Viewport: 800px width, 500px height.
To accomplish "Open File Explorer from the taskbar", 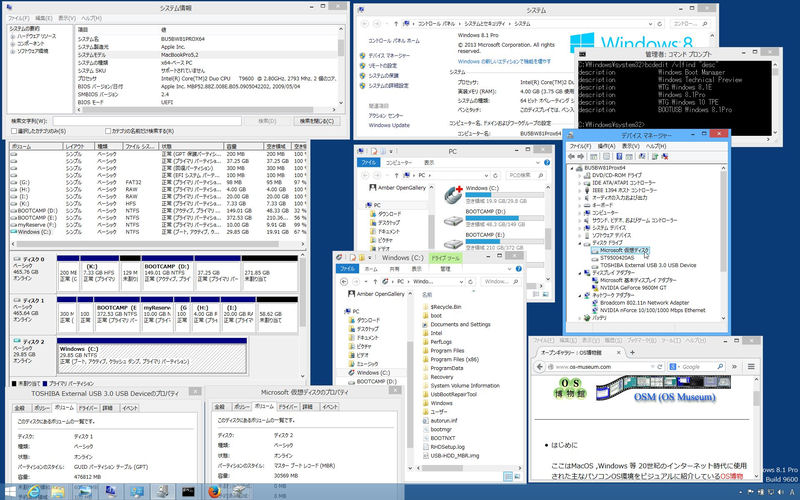I will pos(58,491).
